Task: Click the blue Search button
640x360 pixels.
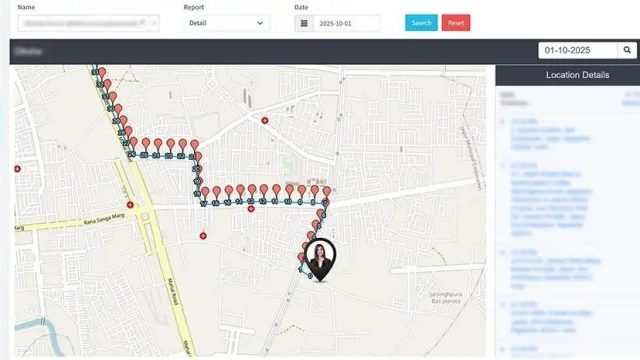Action: pos(421,23)
